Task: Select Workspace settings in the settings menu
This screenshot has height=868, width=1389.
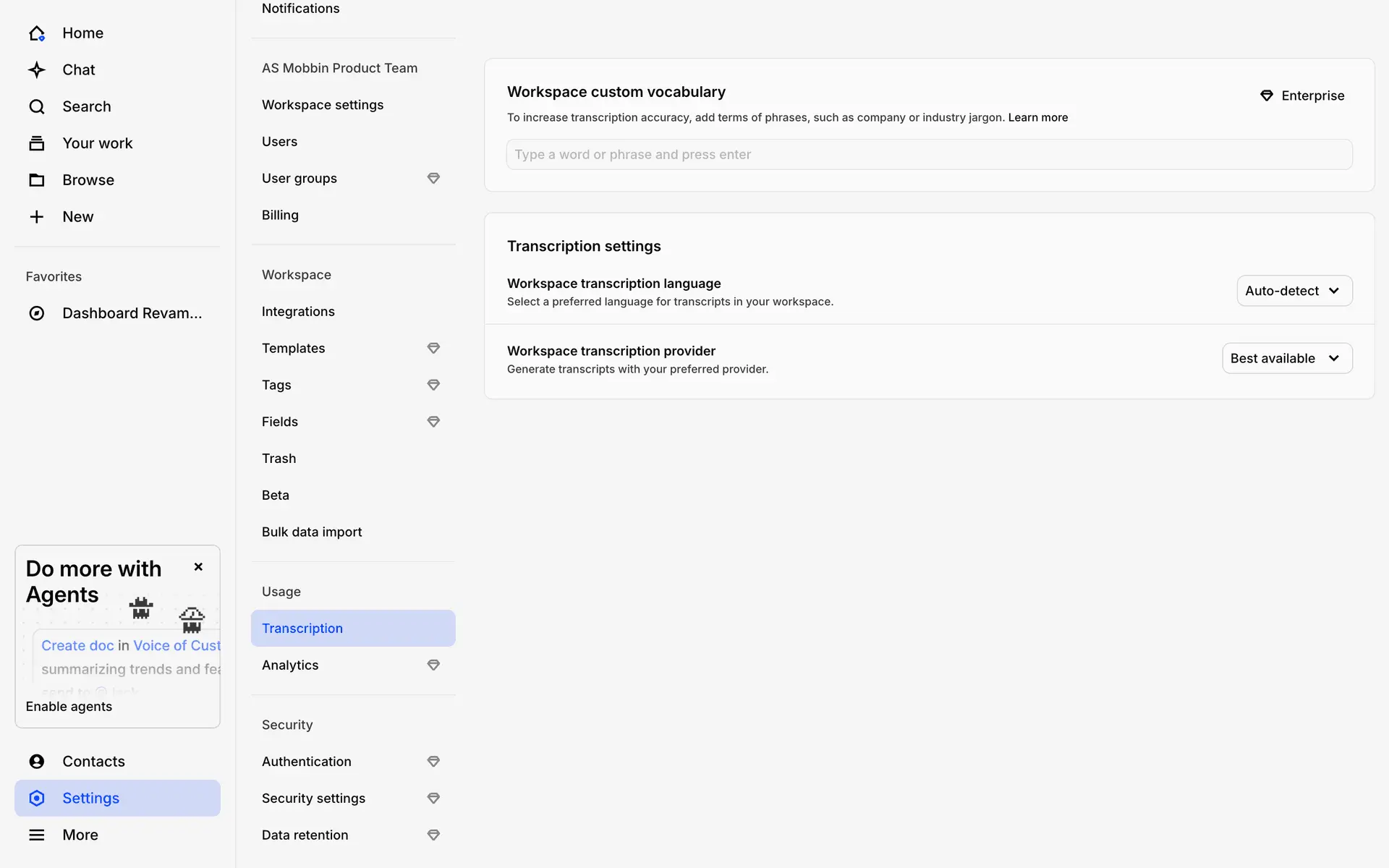Action: (x=323, y=105)
